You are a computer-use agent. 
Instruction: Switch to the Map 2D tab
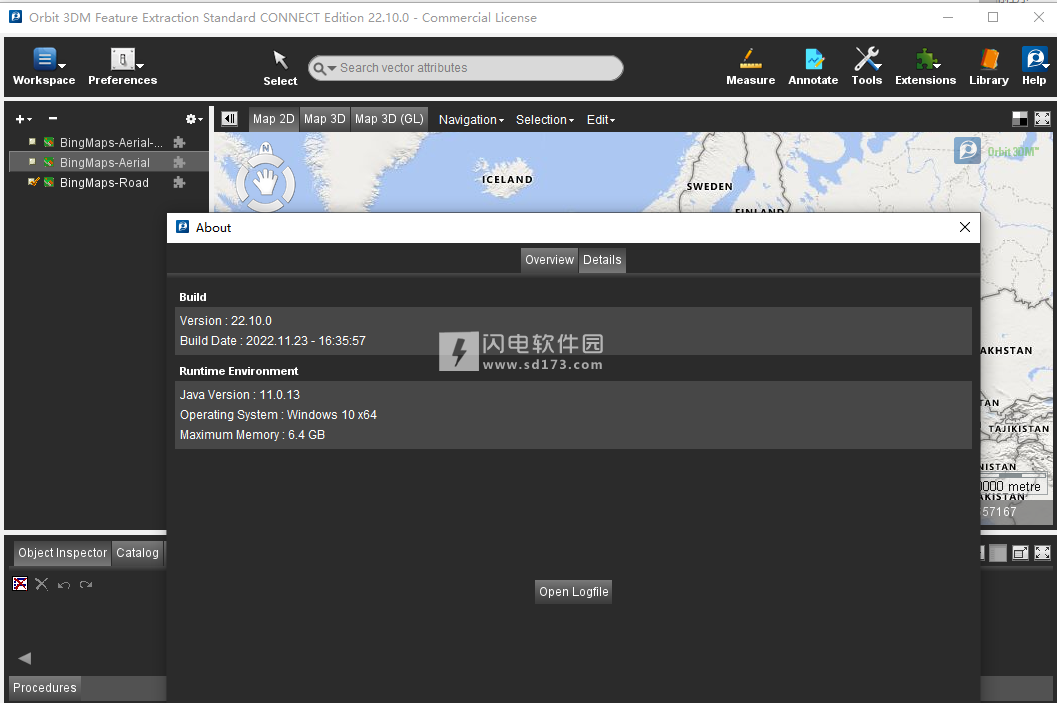click(274, 119)
